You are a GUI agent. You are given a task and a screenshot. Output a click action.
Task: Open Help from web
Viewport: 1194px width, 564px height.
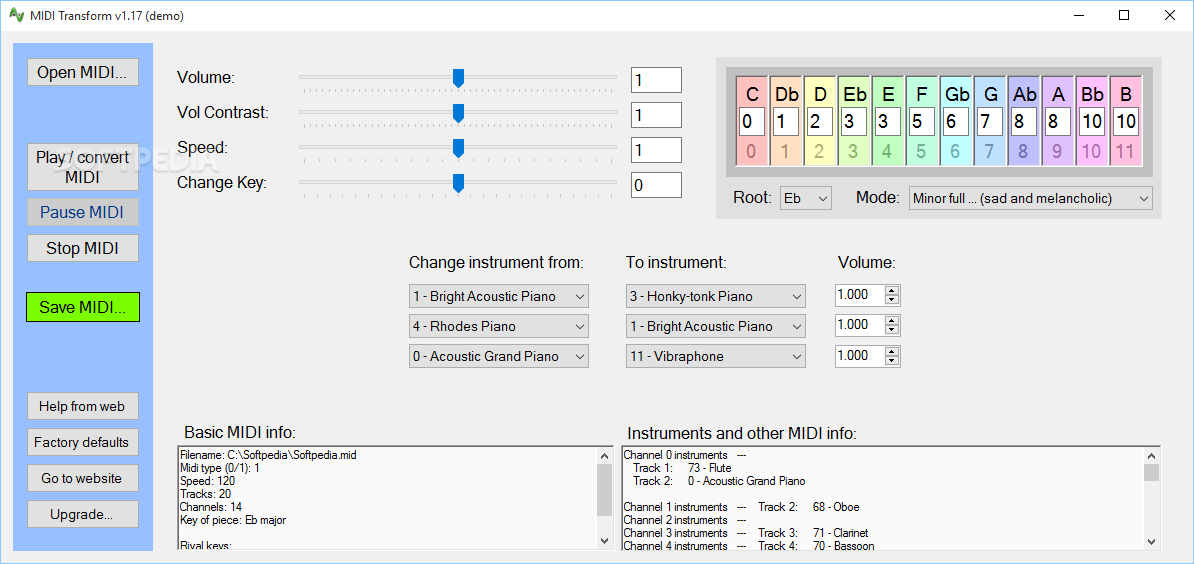click(x=83, y=406)
